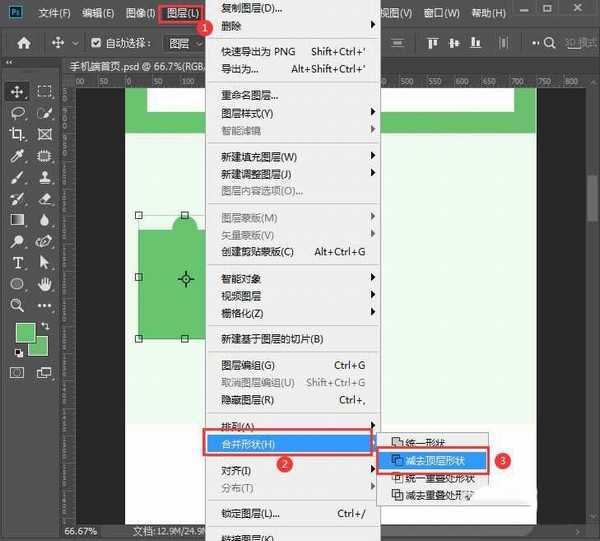Click the Home button in options bar
Viewport: 600px width, 541px height.
coord(24,43)
